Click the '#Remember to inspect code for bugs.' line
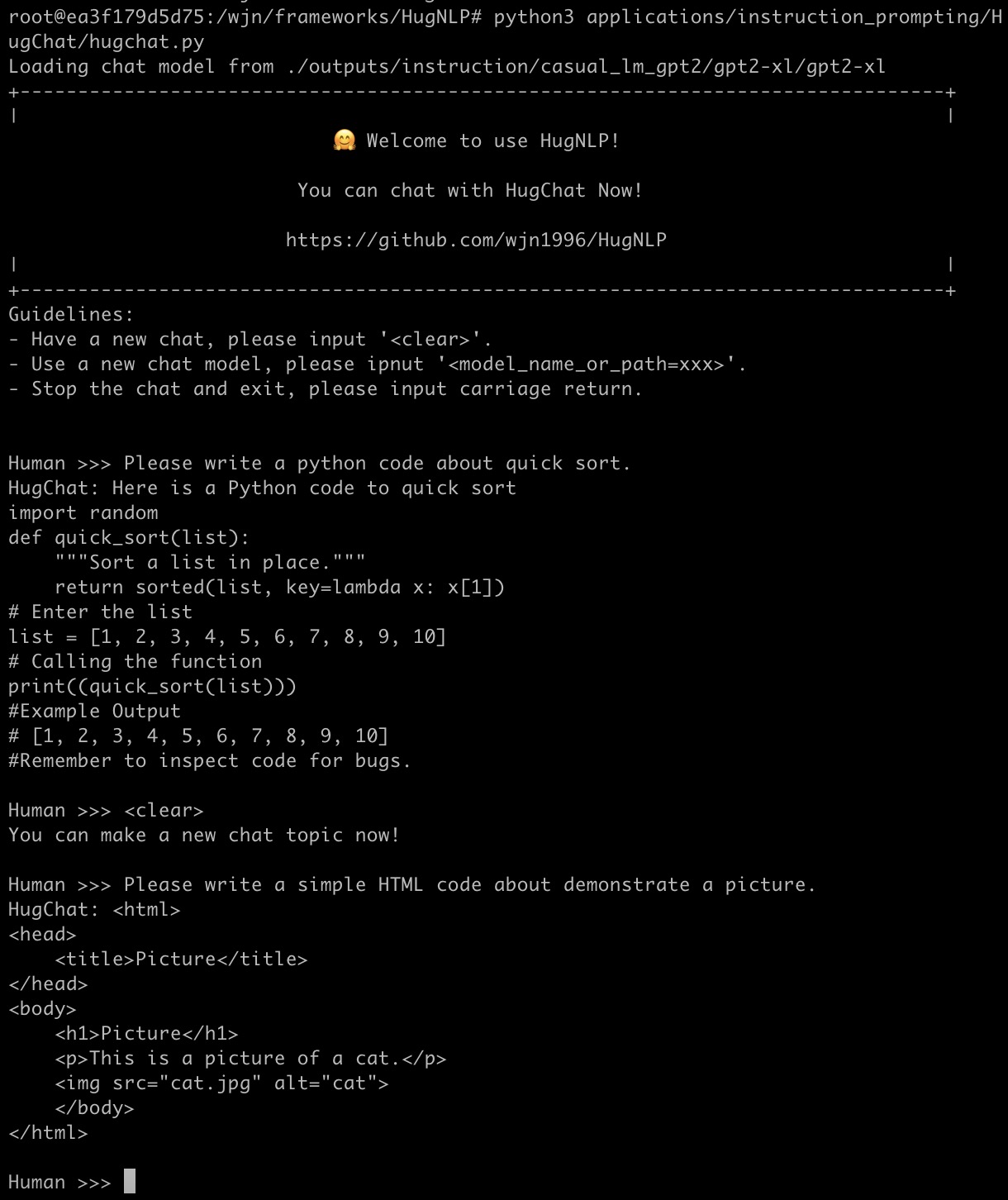1008x1200 pixels. 210,761
